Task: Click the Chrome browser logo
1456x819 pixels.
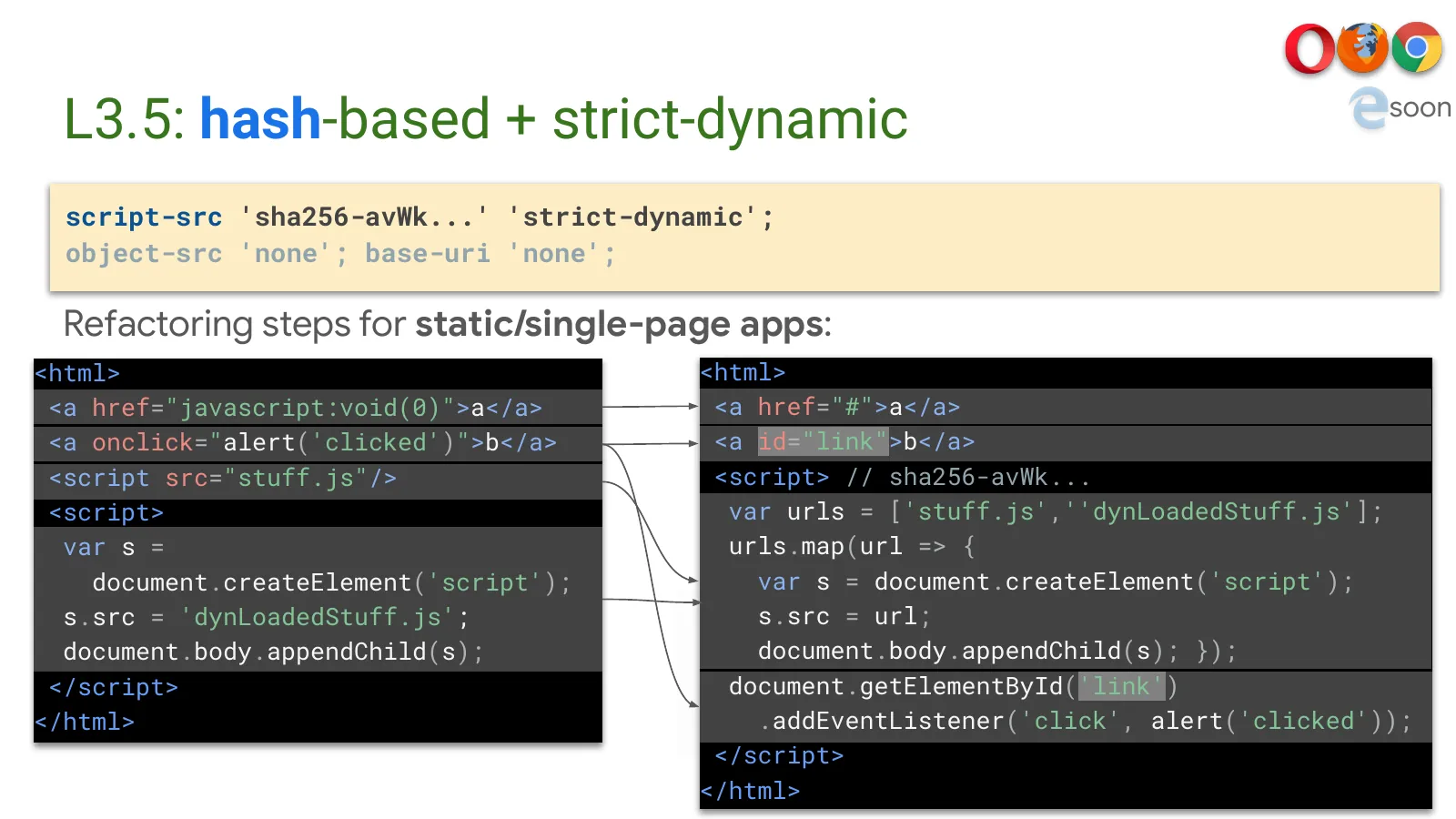Action: coord(1416,47)
